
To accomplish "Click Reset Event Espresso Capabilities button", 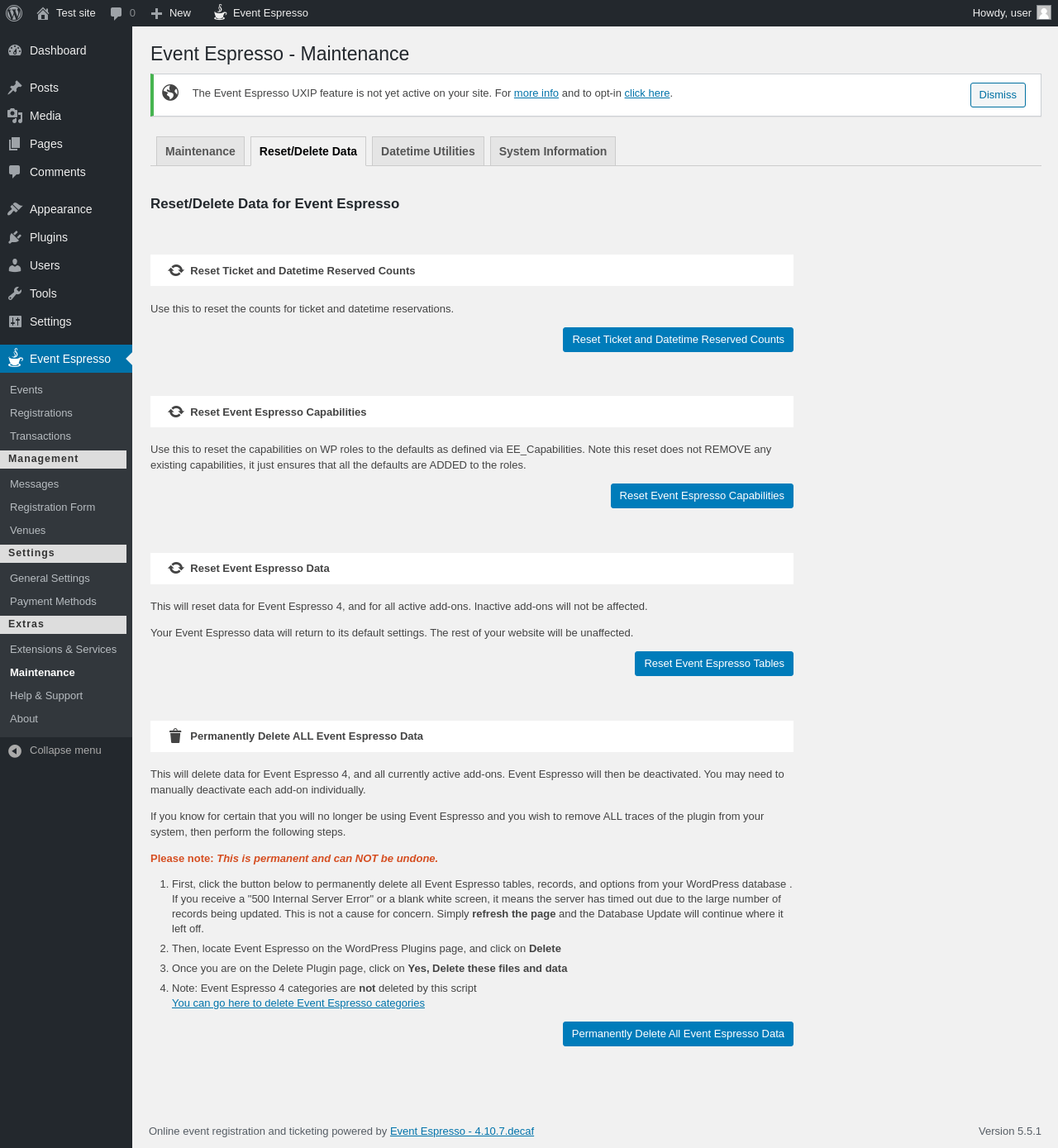I will tap(702, 496).
